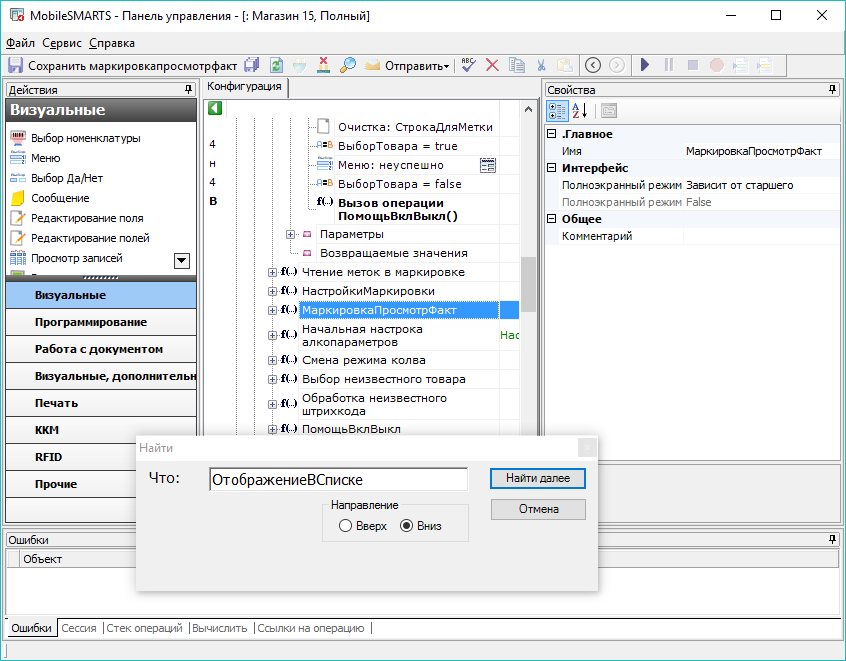Click the blue Play debug icon
This screenshot has width=846, height=661.
click(x=645, y=65)
